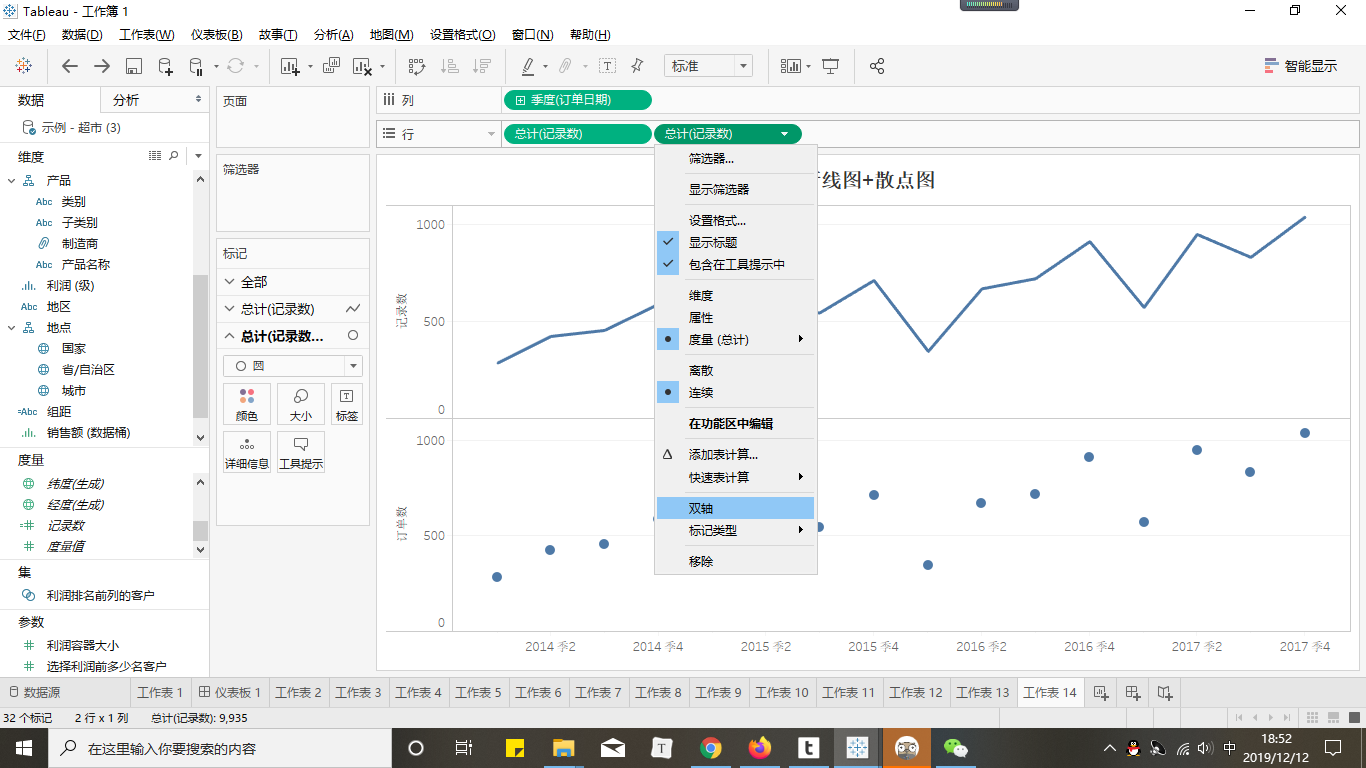Image resolution: width=1366 pixels, height=768 pixels.
Task: Pause automatic updates using the toolbar icon
Action: coord(196,66)
